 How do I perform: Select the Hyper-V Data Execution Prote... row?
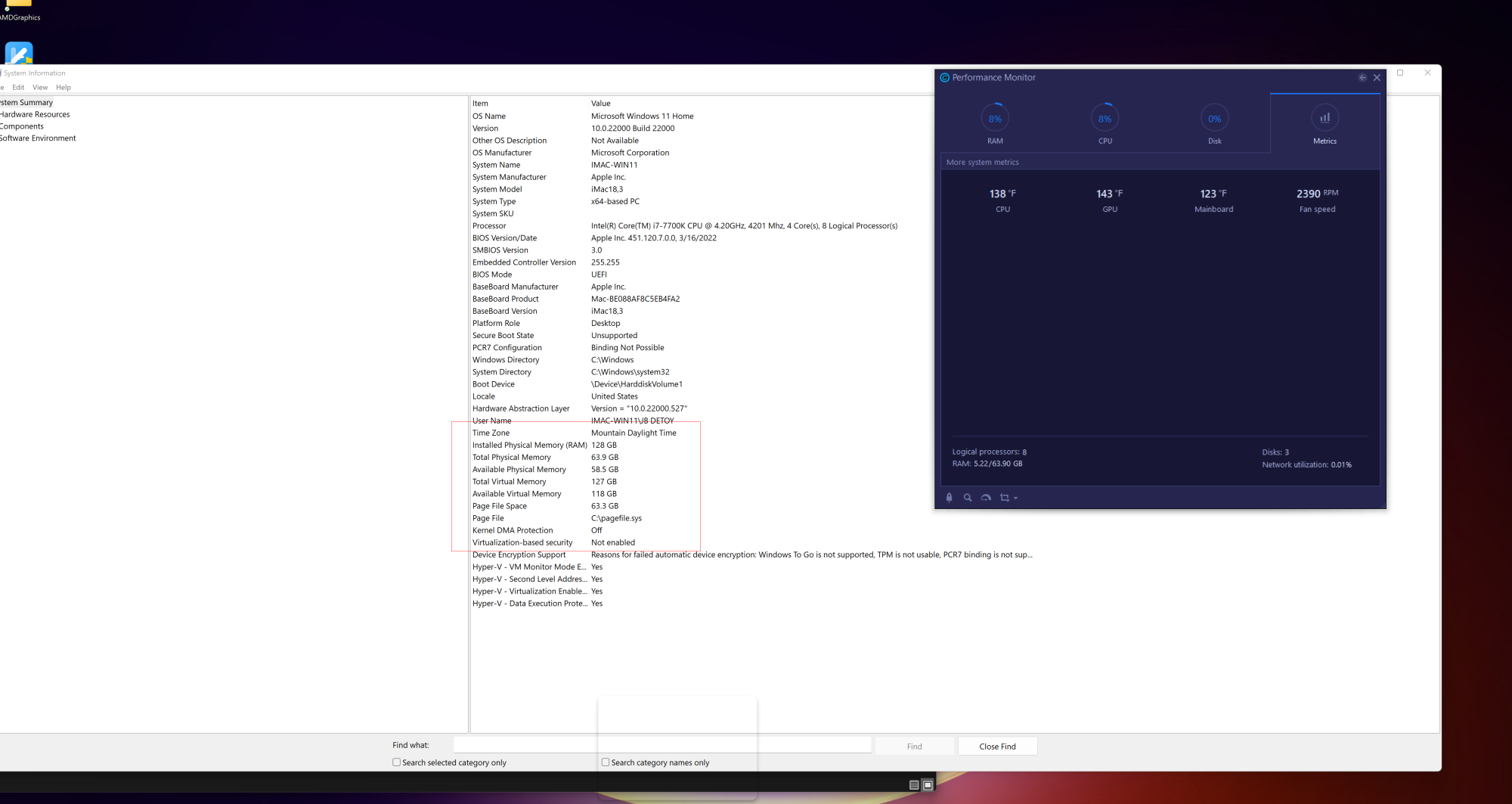[x=538, y=604]
